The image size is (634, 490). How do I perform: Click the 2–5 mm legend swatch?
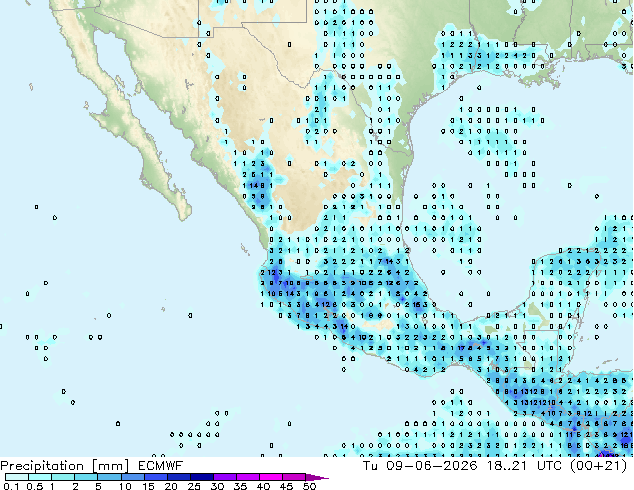86,477
